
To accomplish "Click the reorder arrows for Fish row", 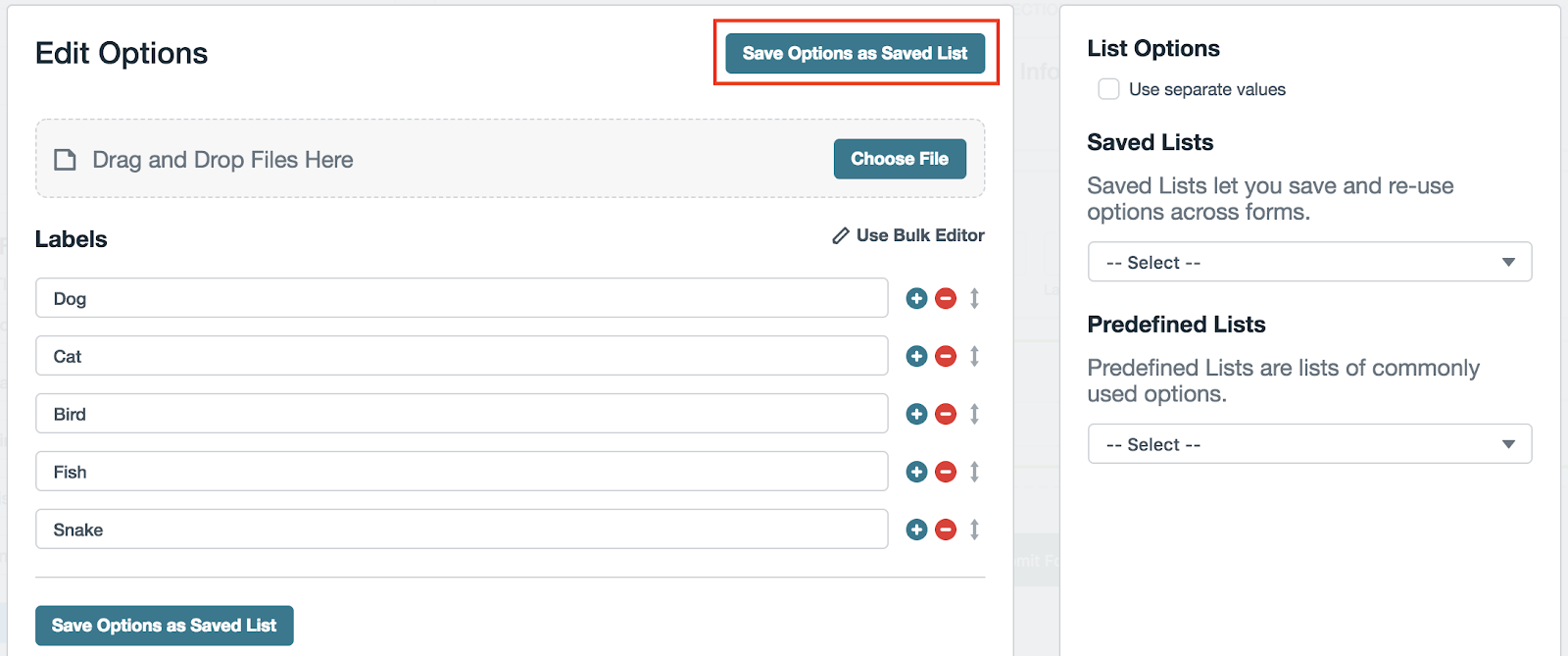I will point(974,472).
